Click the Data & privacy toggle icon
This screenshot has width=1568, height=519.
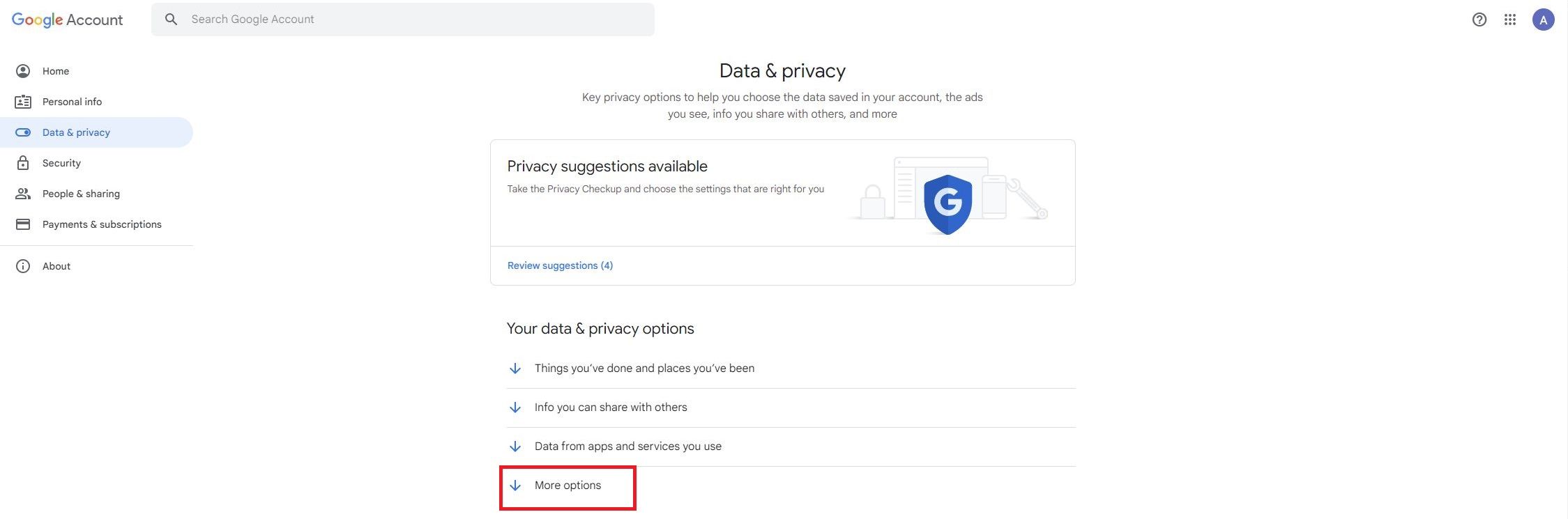tap(23, 132)
